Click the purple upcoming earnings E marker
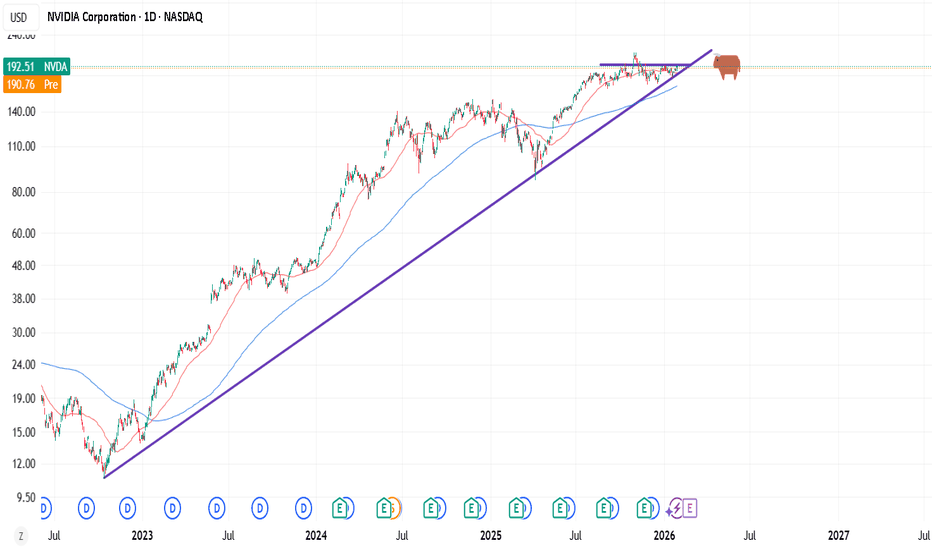The image size is (932, 550). pyautogui.click(x=689, y=508)
